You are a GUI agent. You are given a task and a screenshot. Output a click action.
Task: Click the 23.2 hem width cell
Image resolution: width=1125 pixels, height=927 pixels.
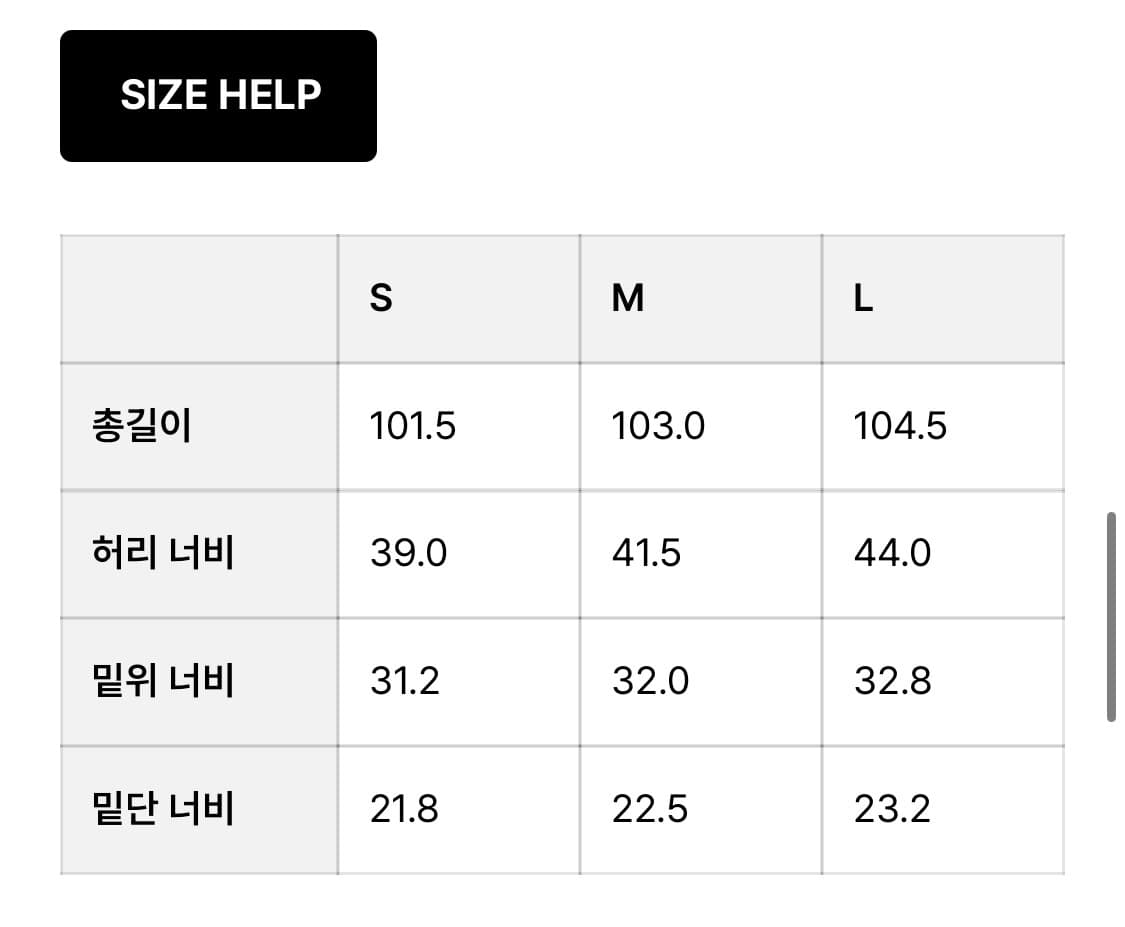point(890,808)
